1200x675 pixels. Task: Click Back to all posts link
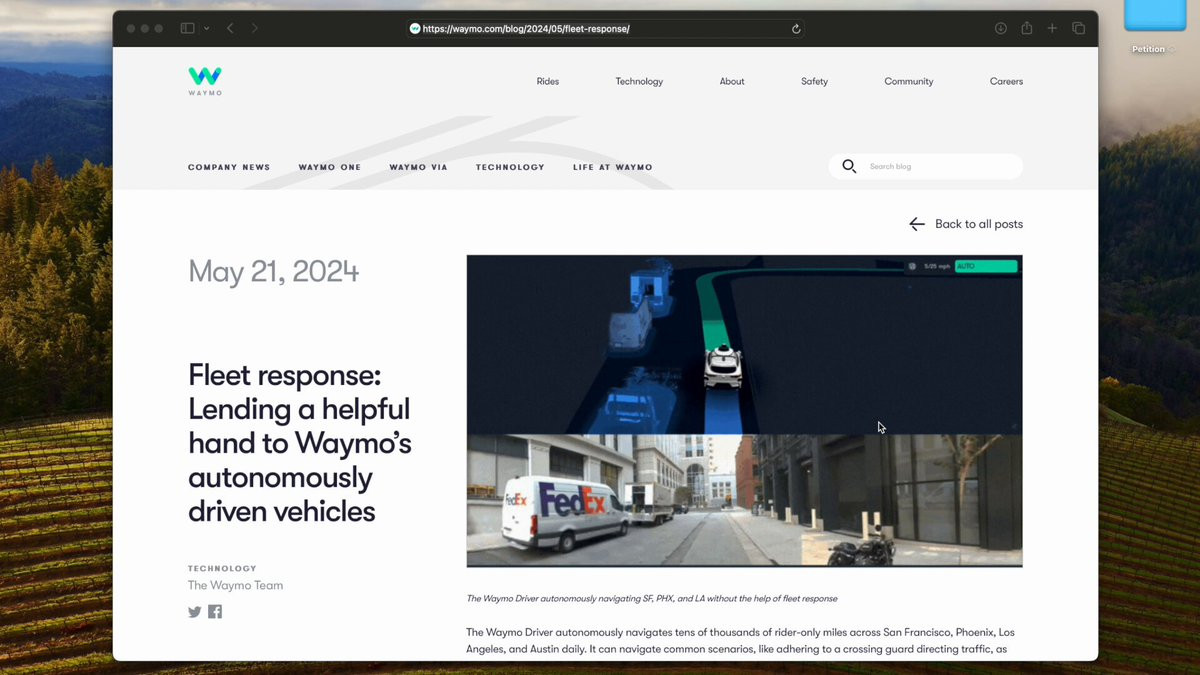(x=979, y=224)
